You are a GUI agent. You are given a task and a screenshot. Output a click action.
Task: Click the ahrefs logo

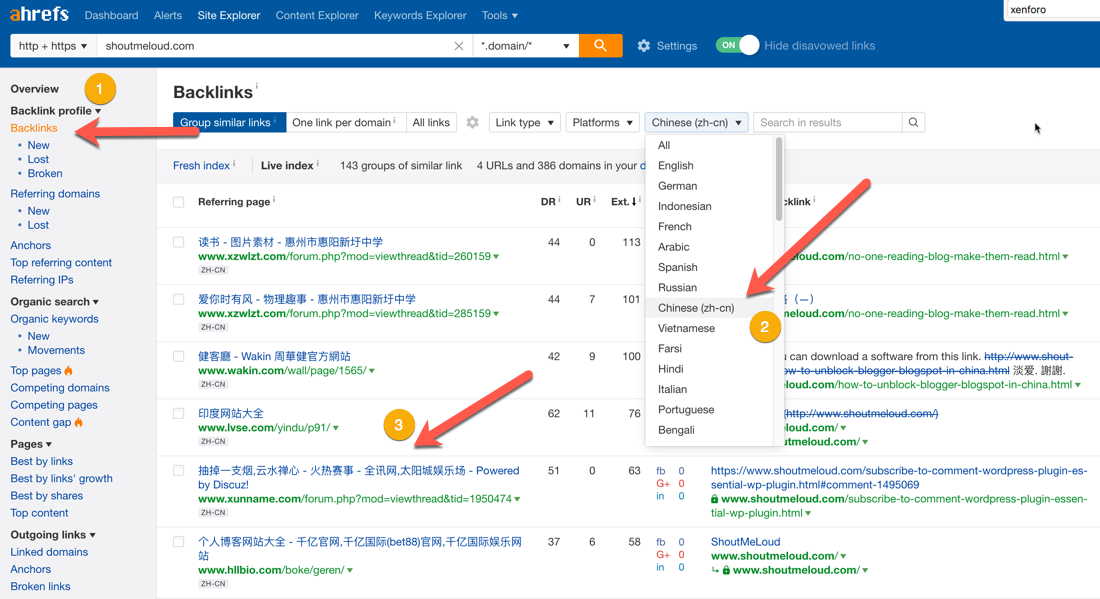39,14
